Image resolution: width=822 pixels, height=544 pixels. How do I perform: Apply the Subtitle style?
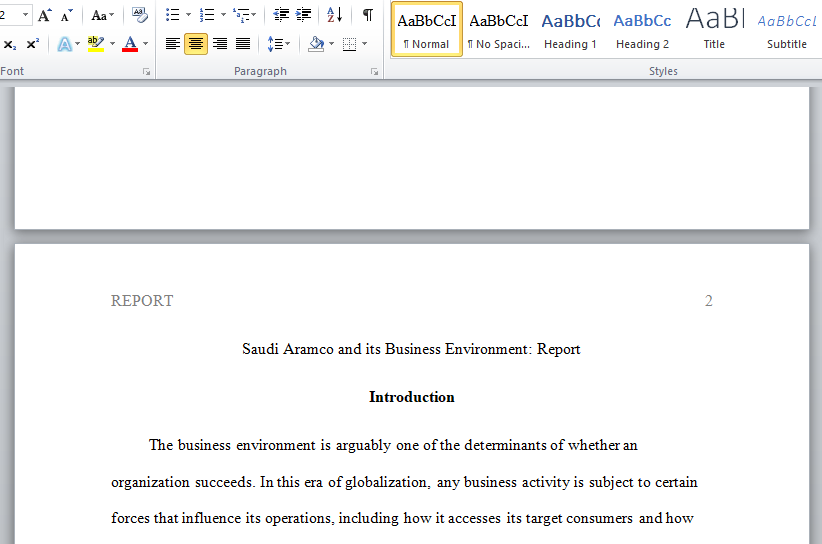tap(786, 29)
